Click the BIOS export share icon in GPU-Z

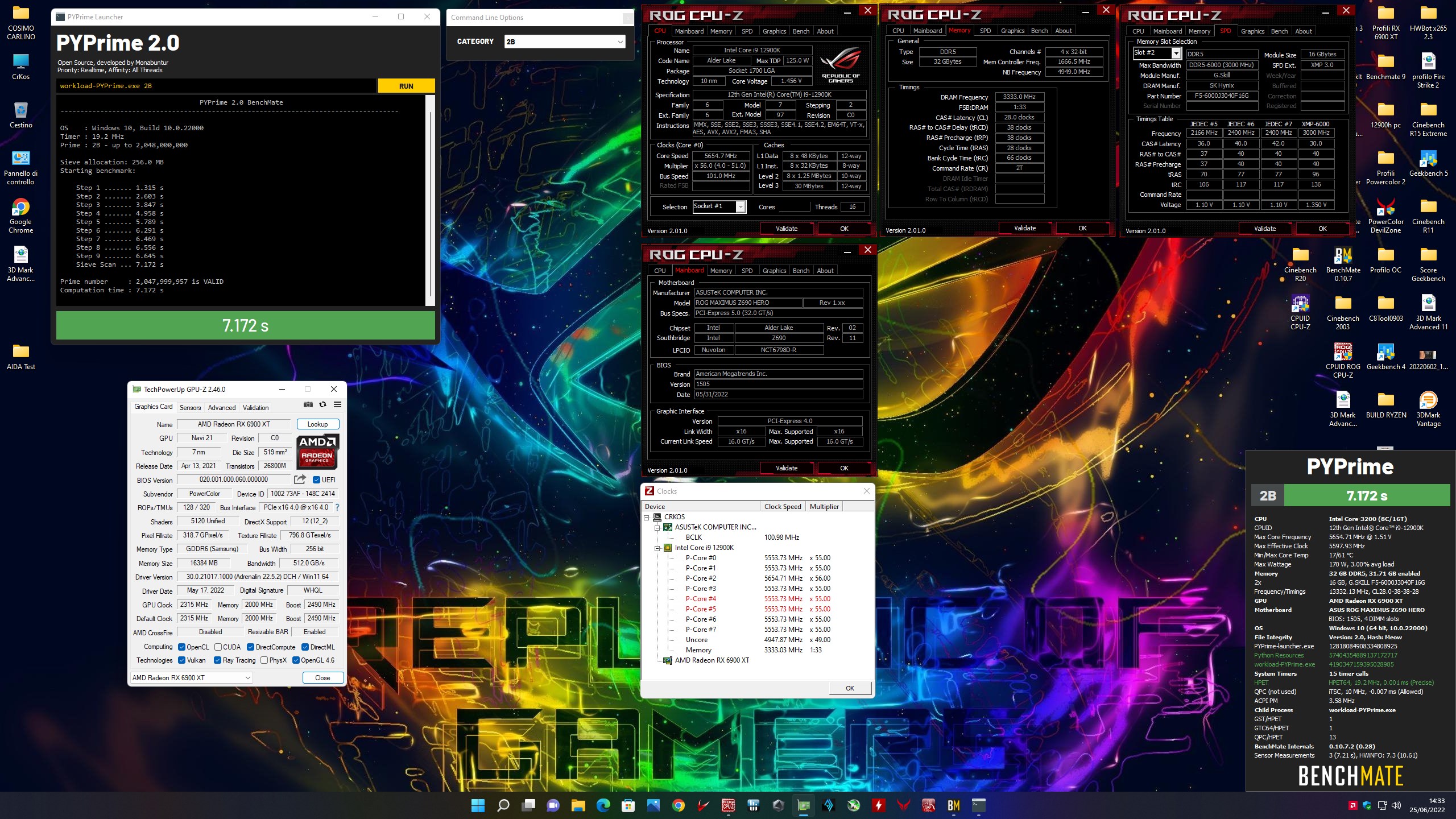[300, 479]
